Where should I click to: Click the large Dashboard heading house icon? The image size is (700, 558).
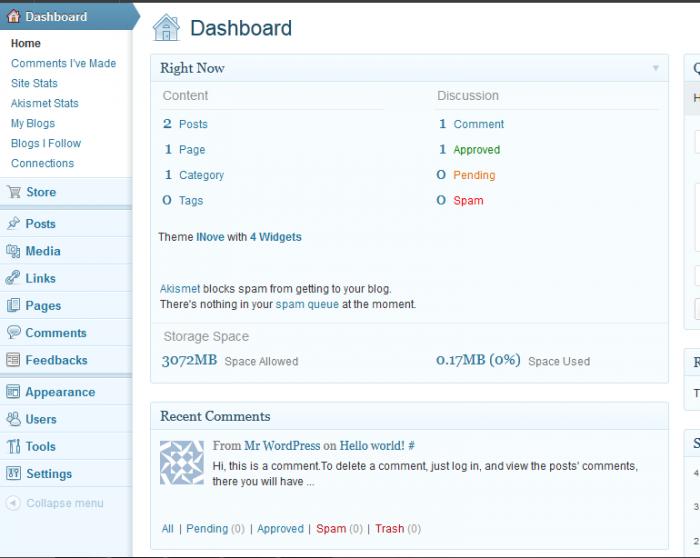coord(166,28)
